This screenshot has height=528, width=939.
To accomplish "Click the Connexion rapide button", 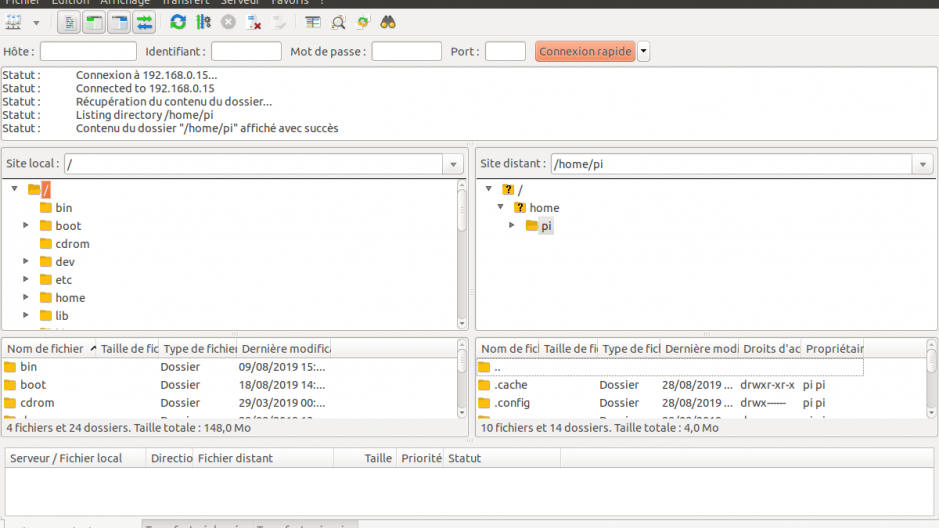I will pos(585,51).
